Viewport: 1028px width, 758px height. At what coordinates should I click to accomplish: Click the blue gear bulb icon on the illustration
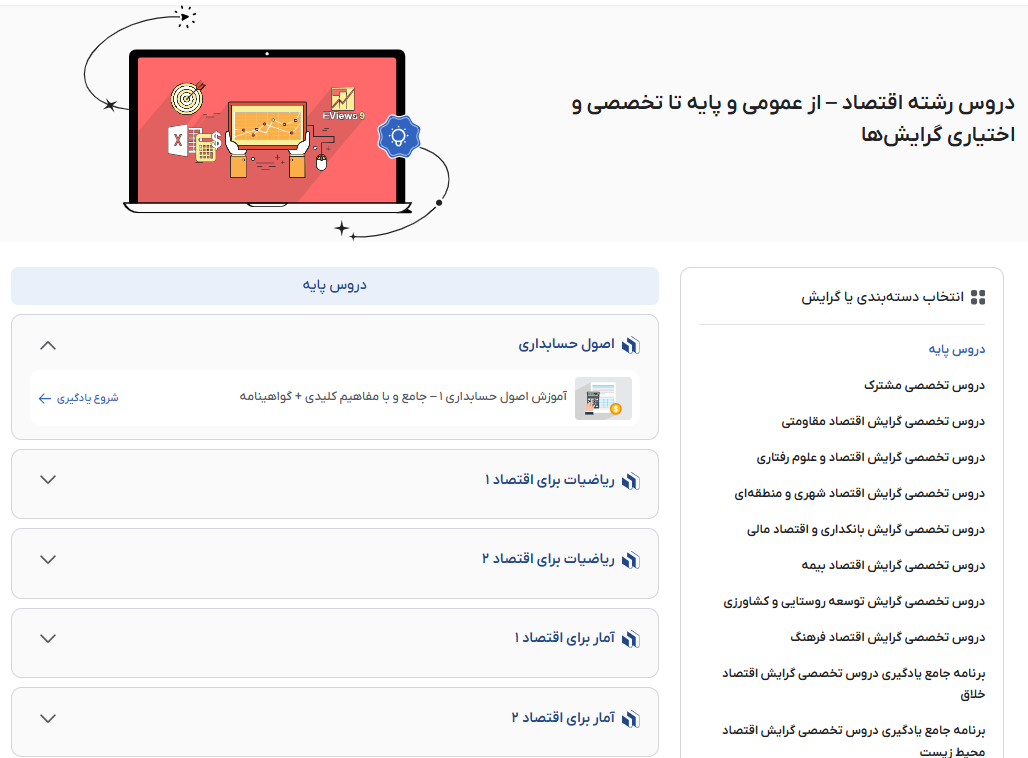click(400, 138)
